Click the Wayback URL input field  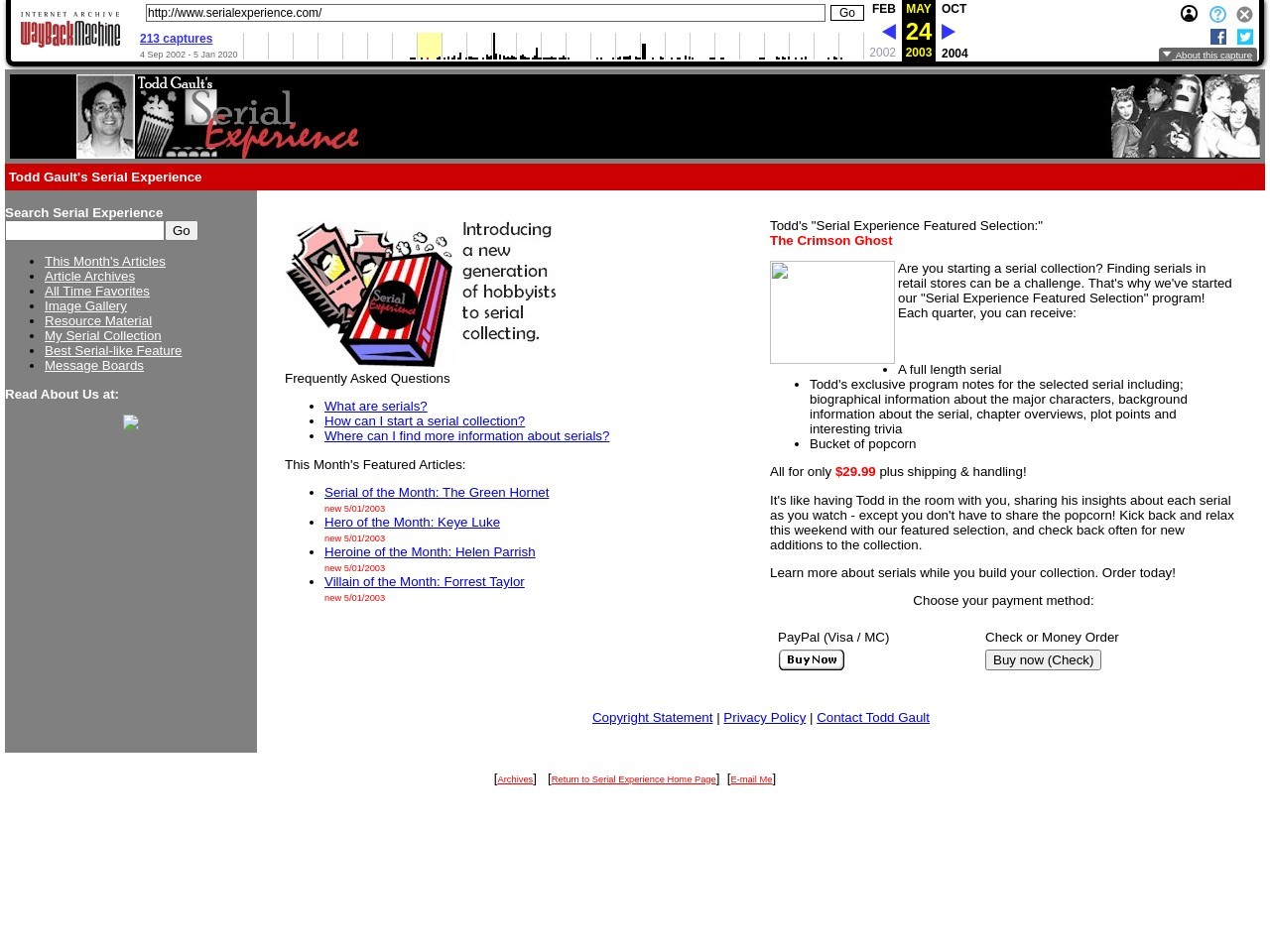coord(484,13)
